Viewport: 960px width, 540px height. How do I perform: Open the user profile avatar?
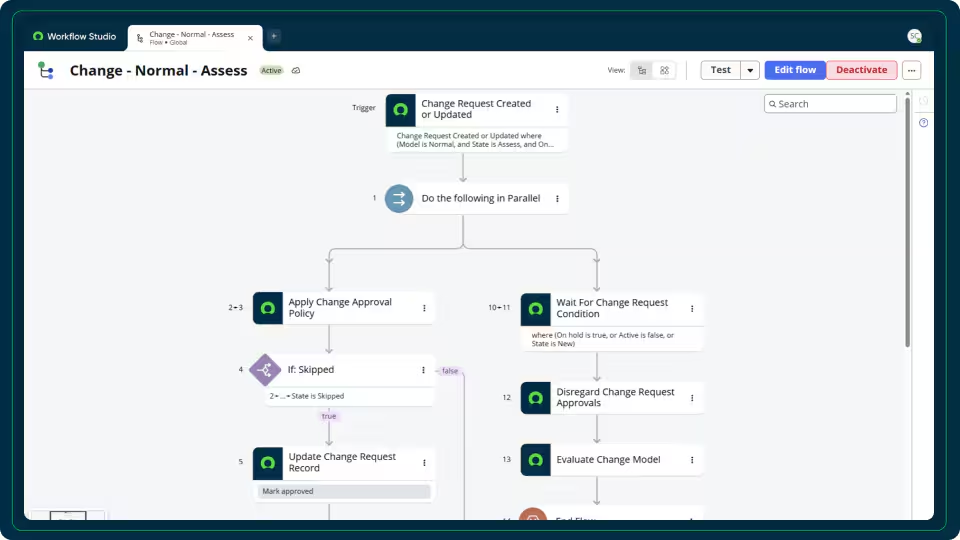point(914,36)
